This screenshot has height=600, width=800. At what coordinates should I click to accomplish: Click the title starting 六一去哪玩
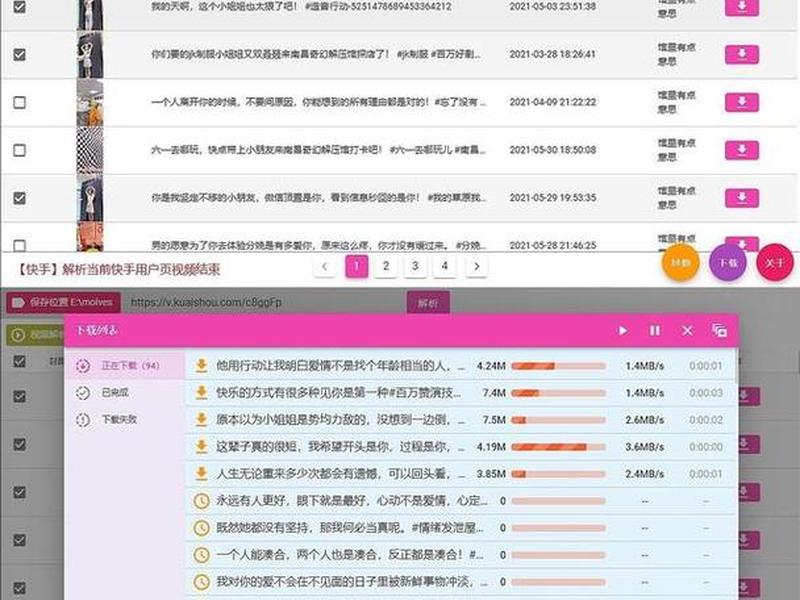pos(319,150)
